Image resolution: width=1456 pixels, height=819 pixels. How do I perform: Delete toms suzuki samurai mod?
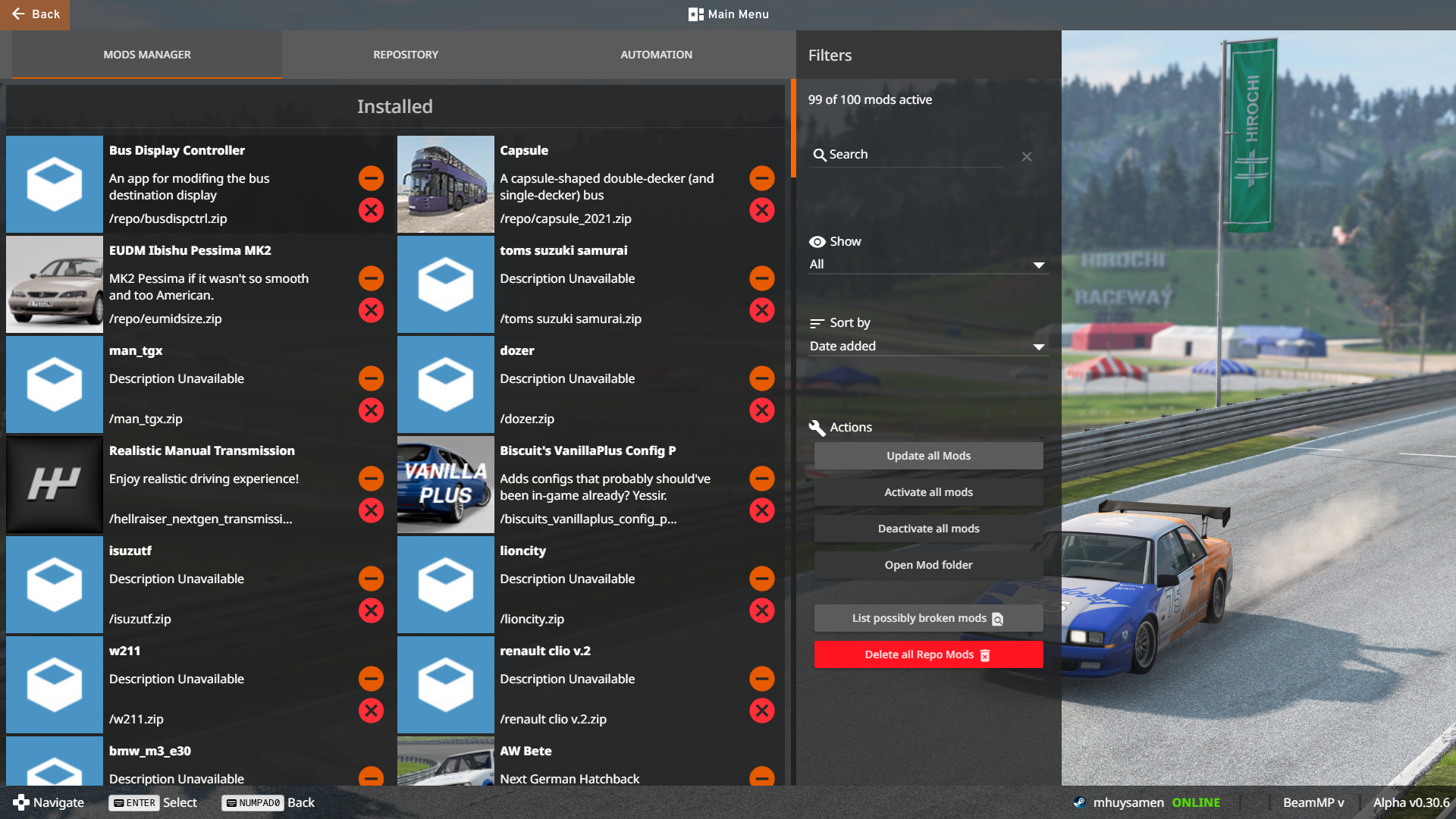pos(762,310)
